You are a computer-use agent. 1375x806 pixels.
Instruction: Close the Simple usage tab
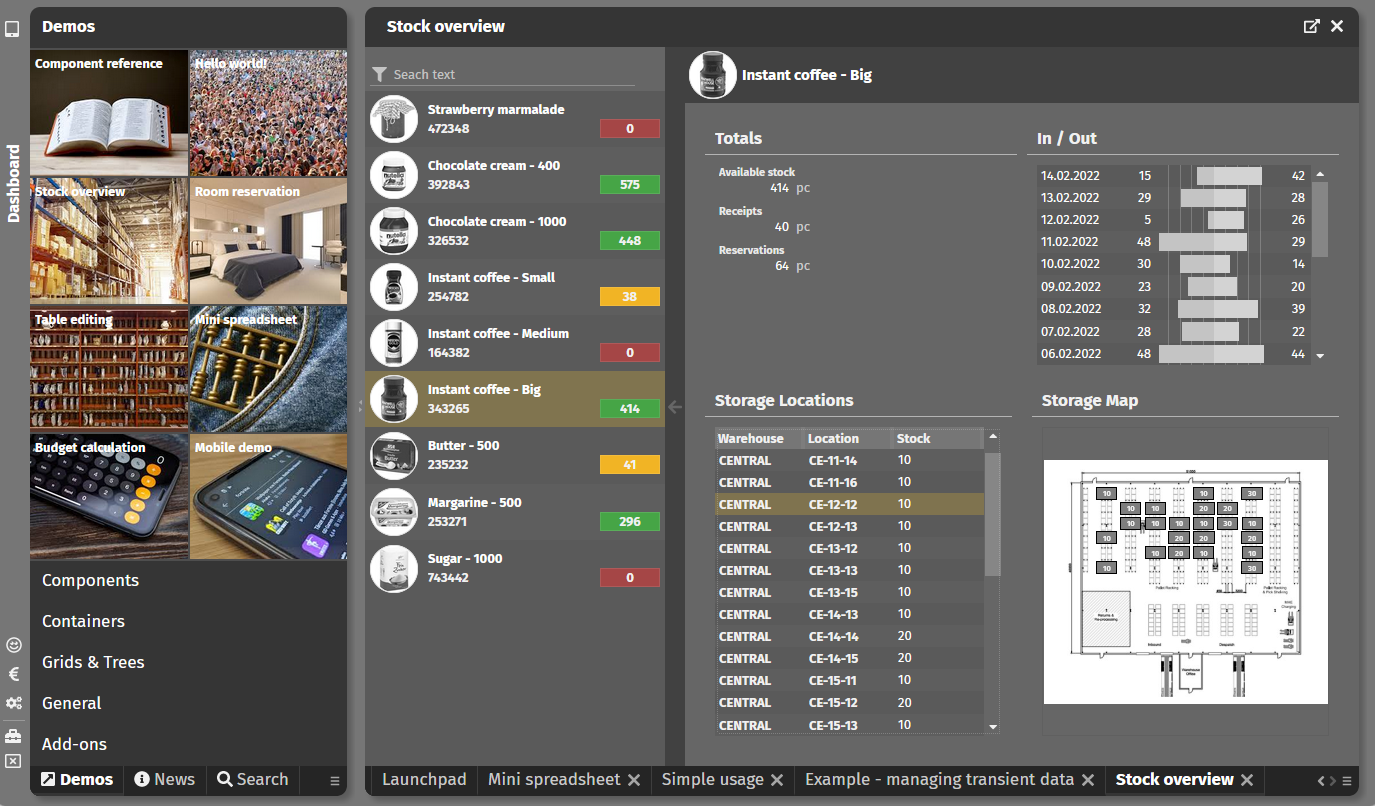pyautogui.click(x=777, y=780)
